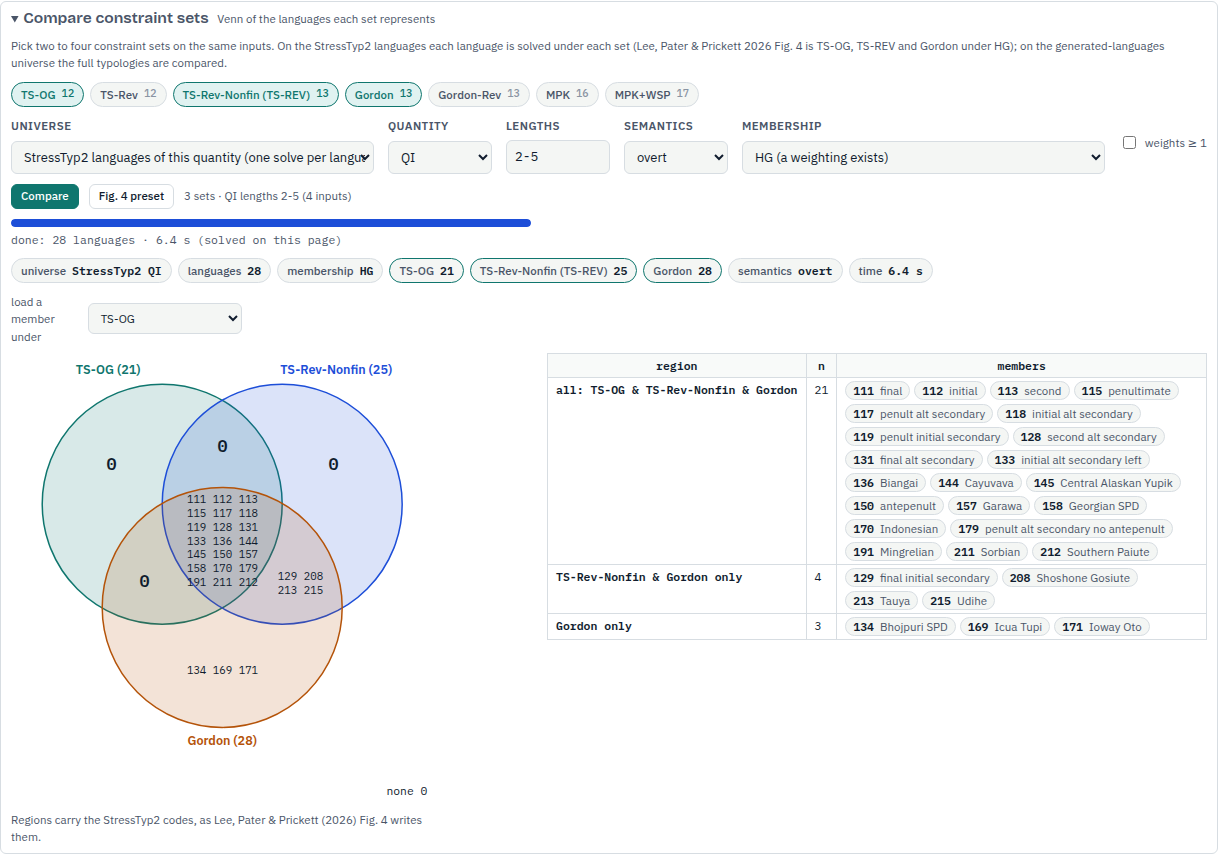This screenshot has width=1218, height=855.
Task: Click the TS-Rev-Nonfin (25) Venn circle label
Action: coord(336,370)
